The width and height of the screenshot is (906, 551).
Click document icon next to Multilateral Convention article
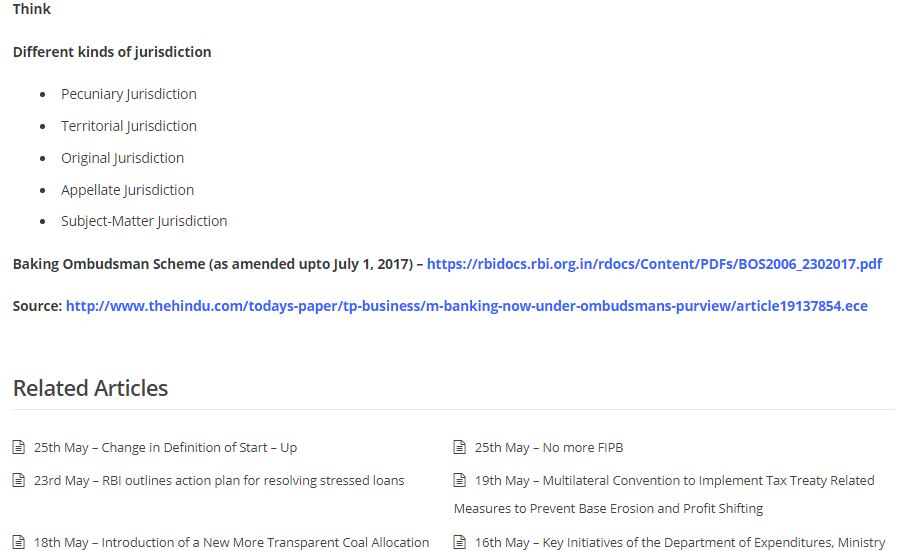pyautogui.click(x=459, y=480)
